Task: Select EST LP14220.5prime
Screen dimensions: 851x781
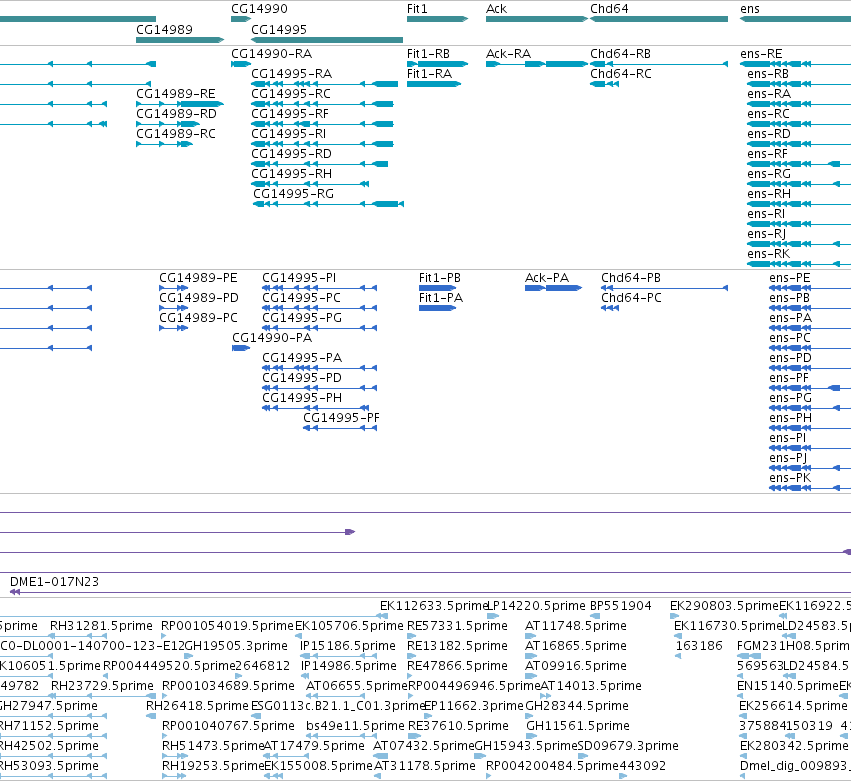Action: coord(493,616)
